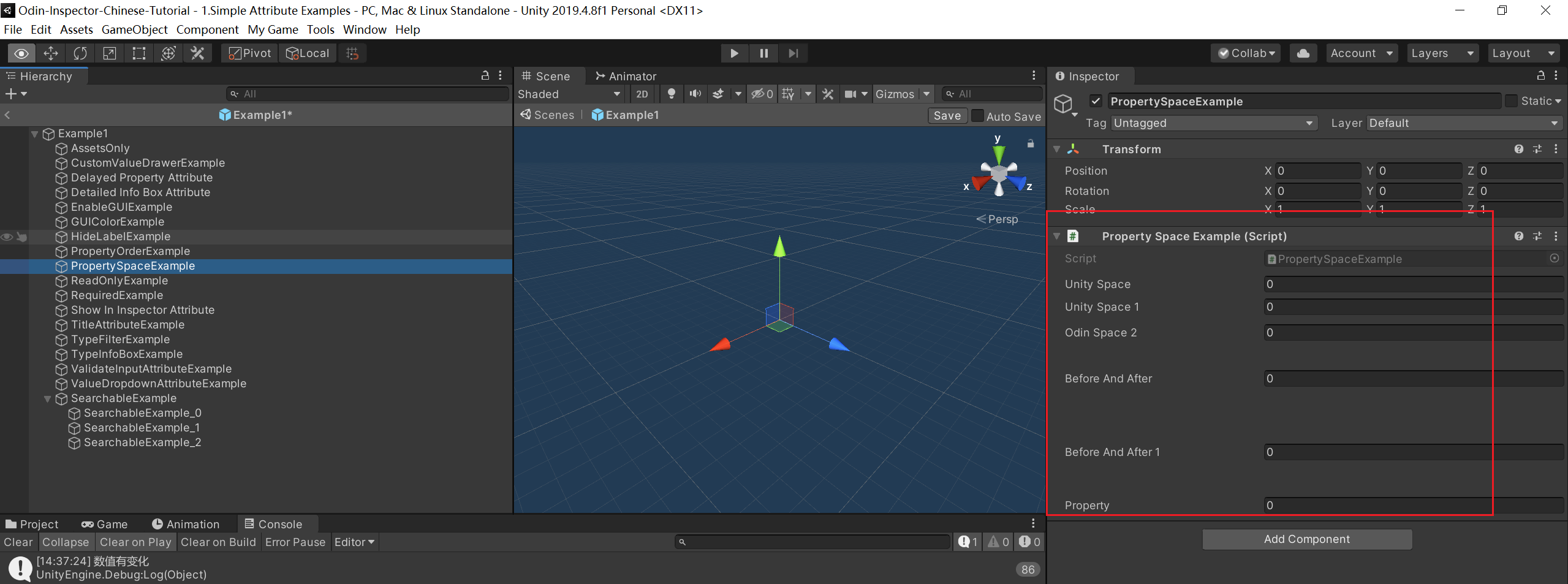Screen dimensions: 1568x584
Task: Open the Window menu
Action: (365, 29)
